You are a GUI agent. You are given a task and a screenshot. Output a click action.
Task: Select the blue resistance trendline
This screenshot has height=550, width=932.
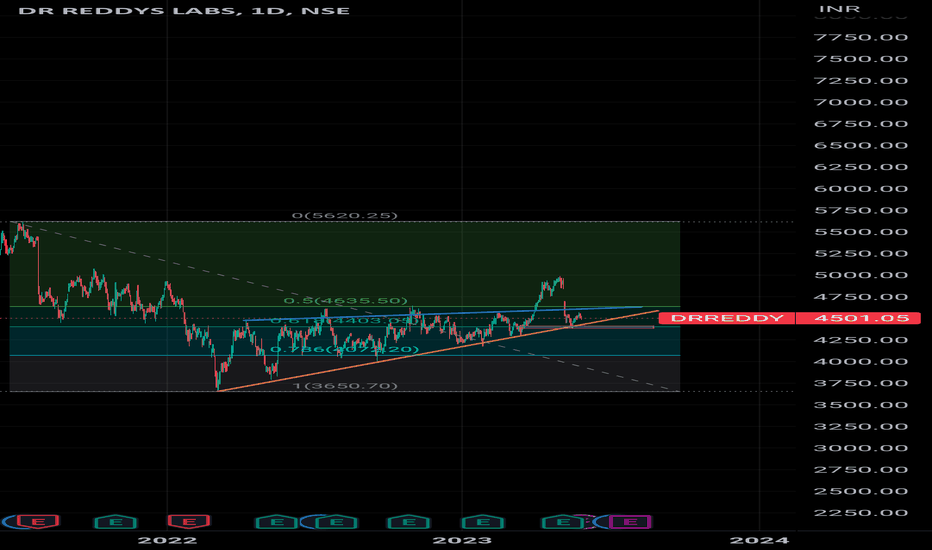443,314
